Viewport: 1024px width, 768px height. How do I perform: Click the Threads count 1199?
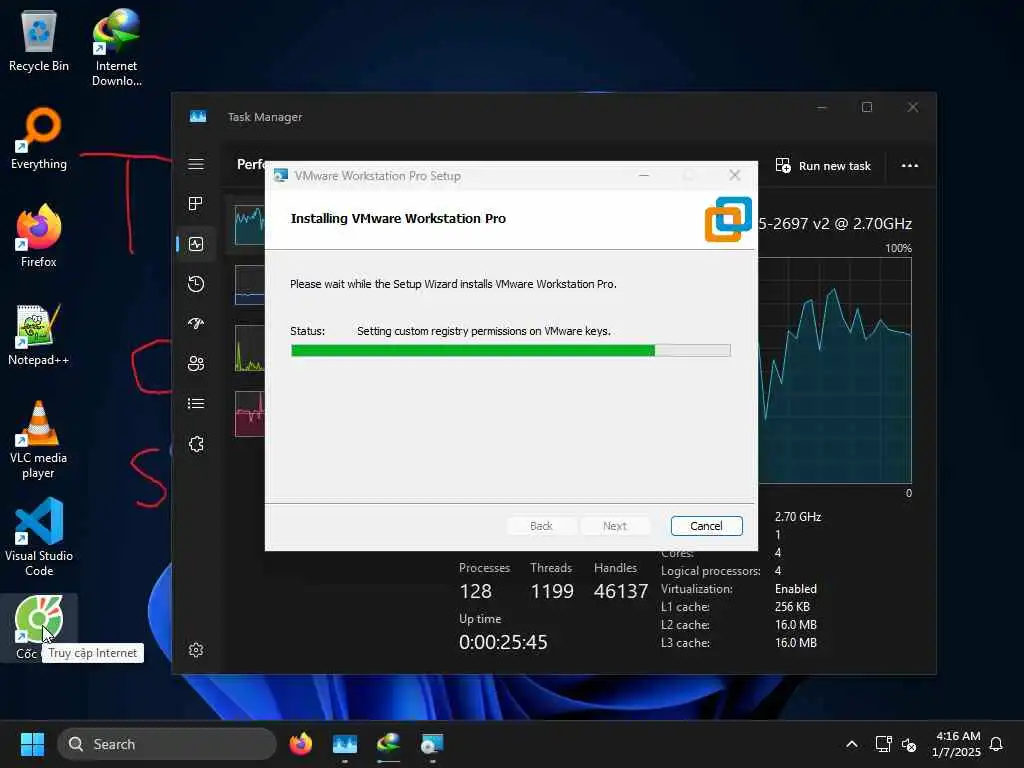click(552, 592)
